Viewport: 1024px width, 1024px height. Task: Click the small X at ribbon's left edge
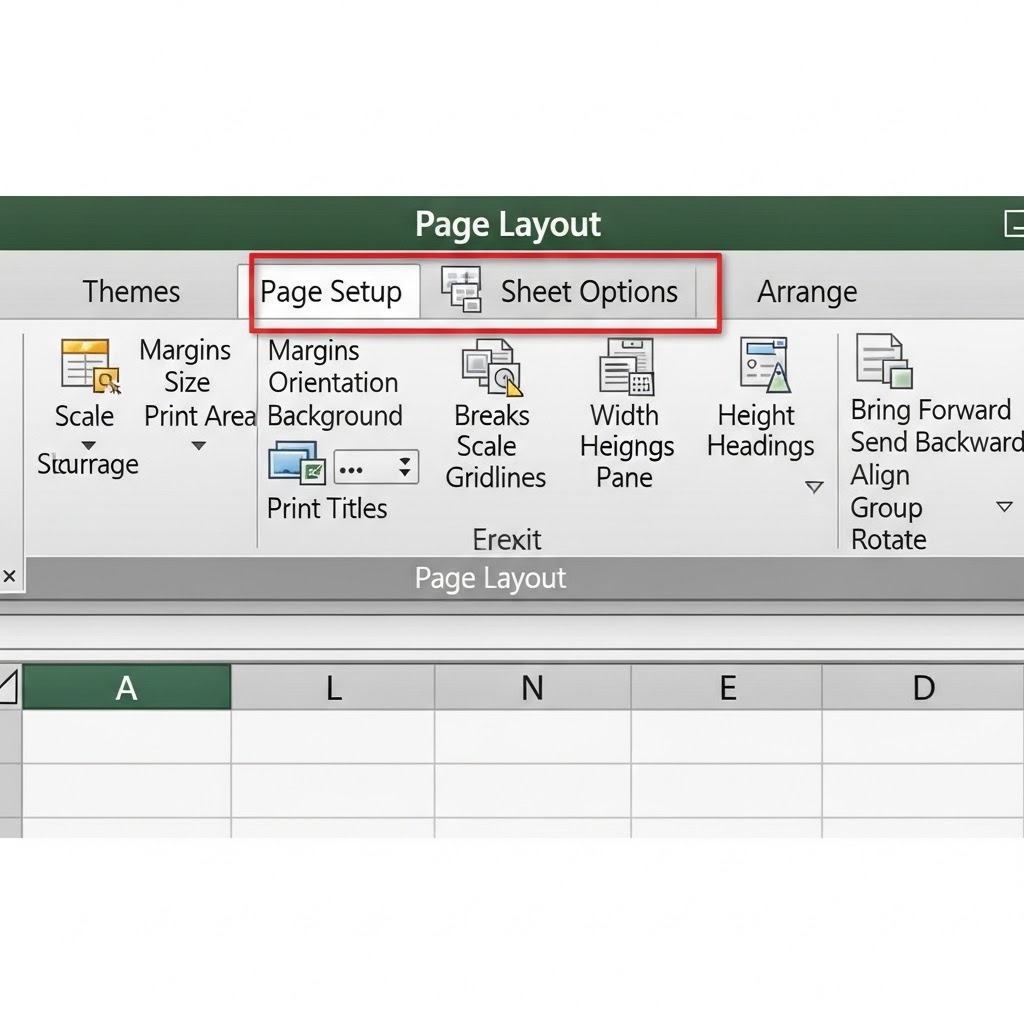[x=9, y=577]
